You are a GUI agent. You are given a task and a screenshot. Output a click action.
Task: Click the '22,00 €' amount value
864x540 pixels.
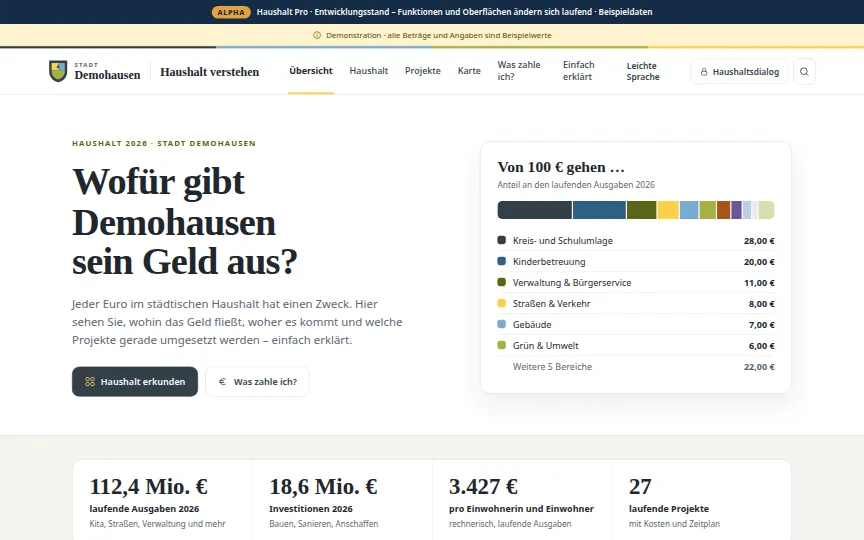coord(759,367)
